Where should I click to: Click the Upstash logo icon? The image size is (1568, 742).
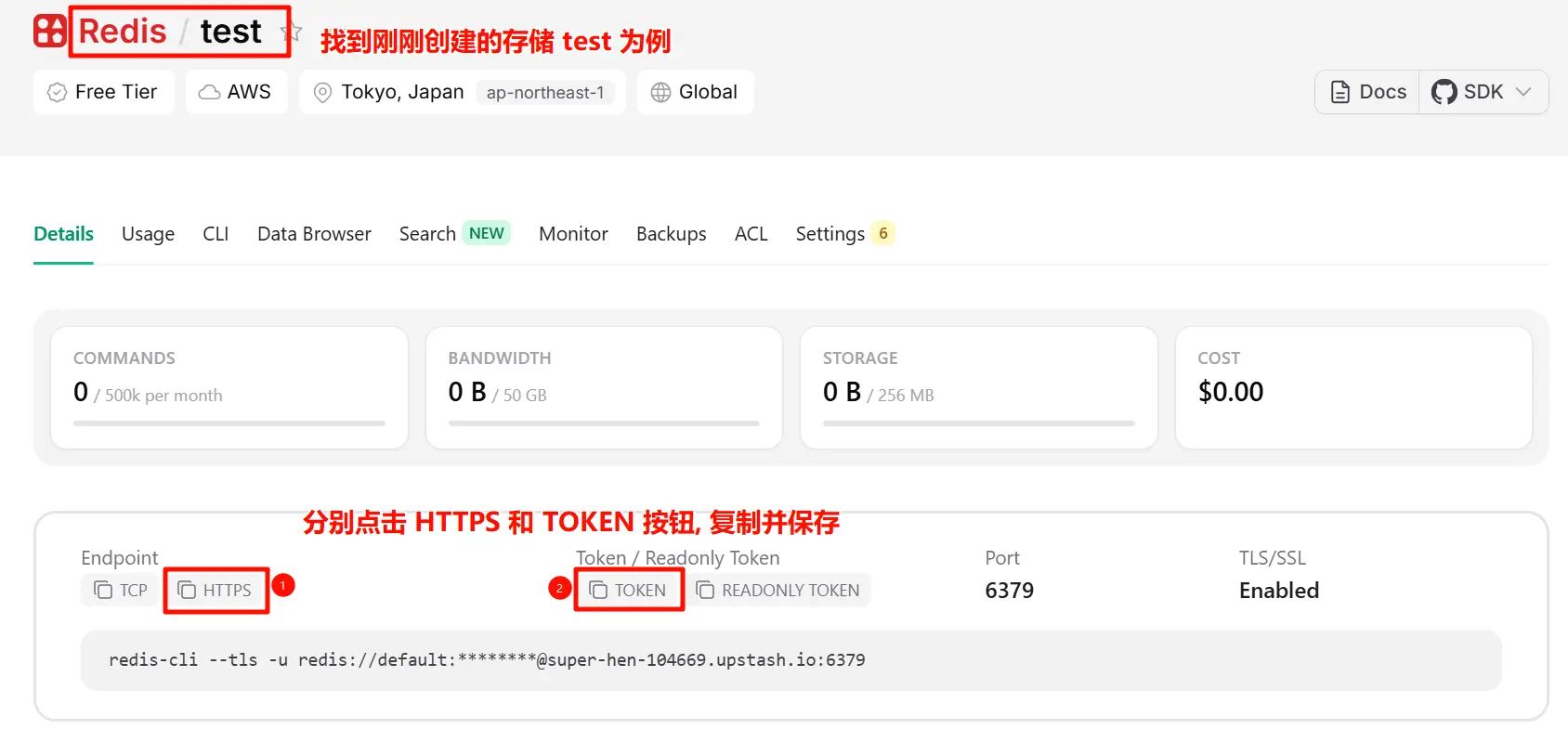[x=50, y=31]
